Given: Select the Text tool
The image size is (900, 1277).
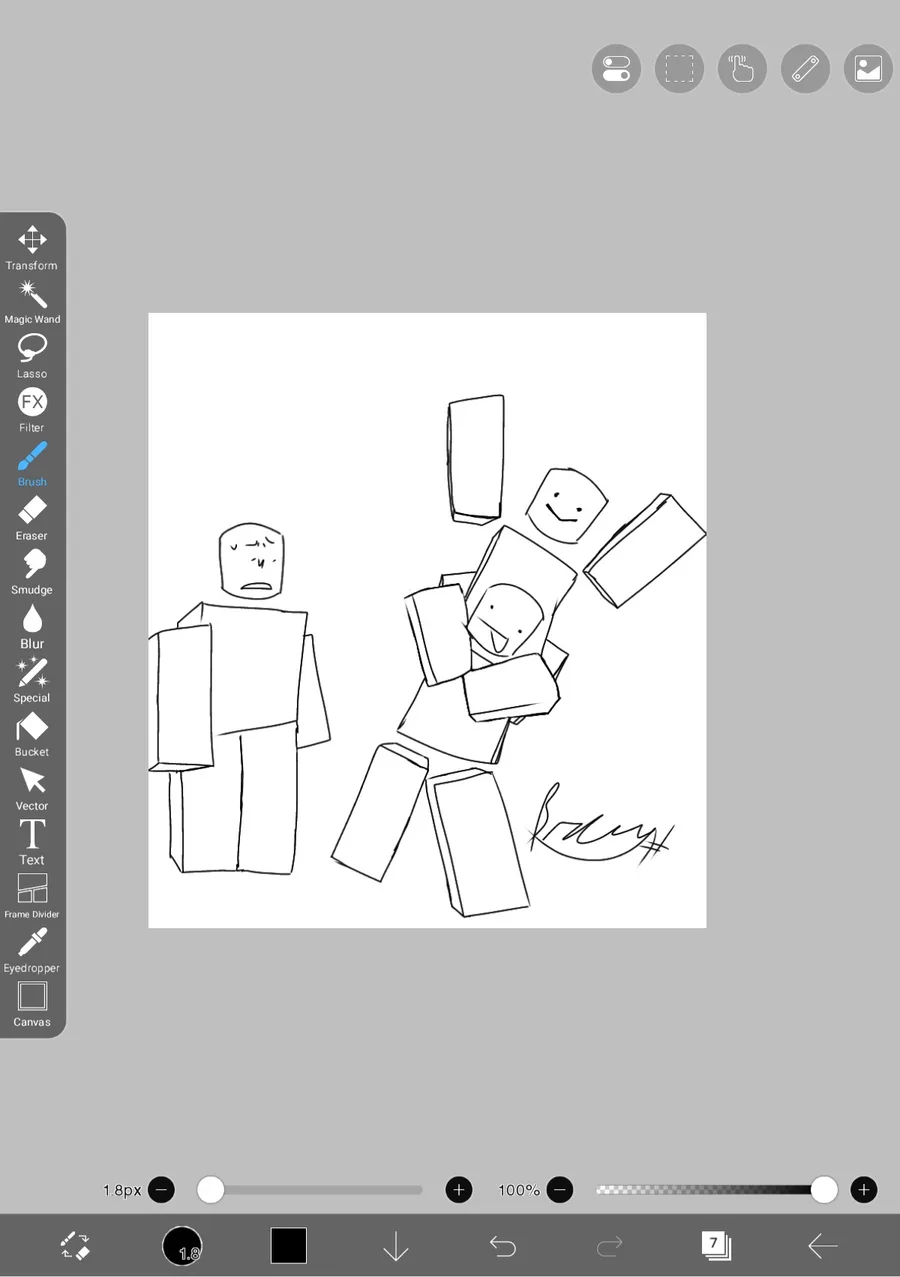Looking at the screenshot, I should click(32, 842).
